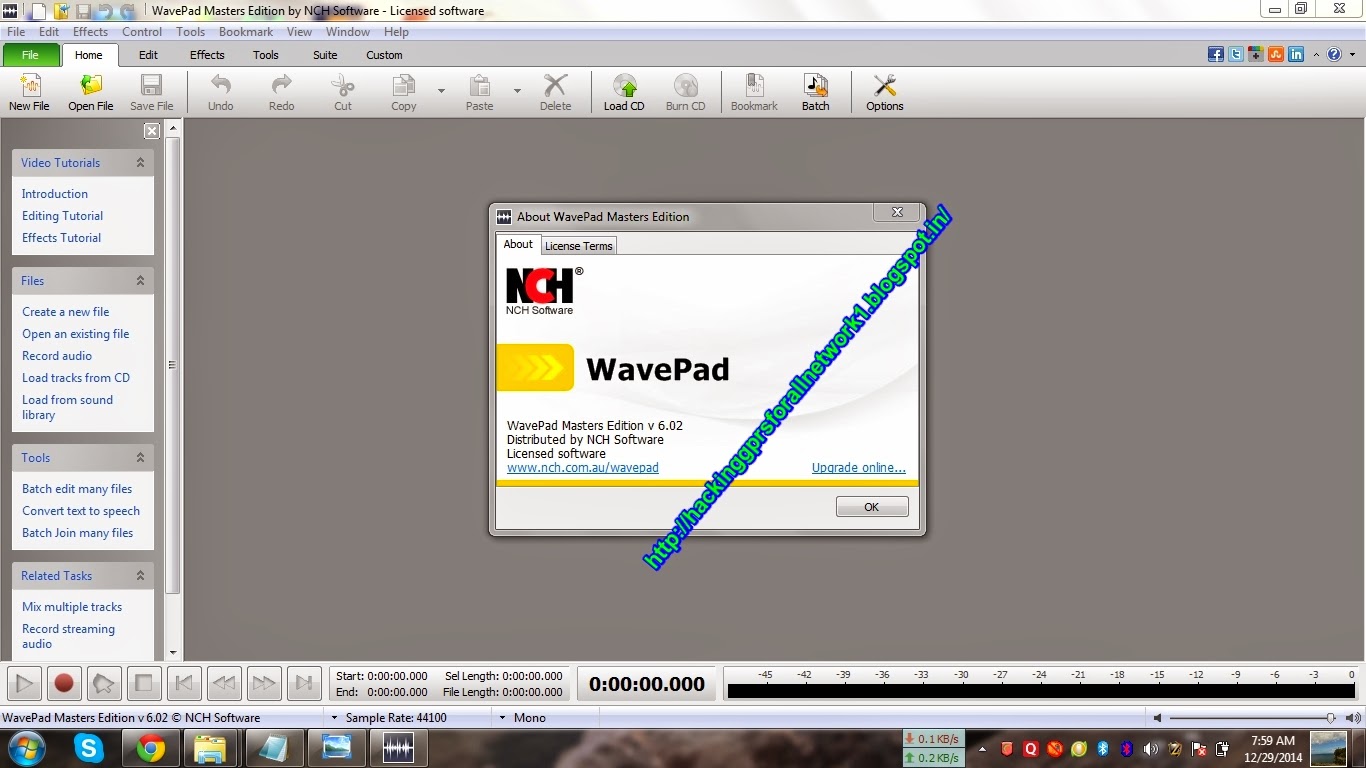Click the green File tab
Viewport: 1366px width, 768px height.
pos(30,55)
